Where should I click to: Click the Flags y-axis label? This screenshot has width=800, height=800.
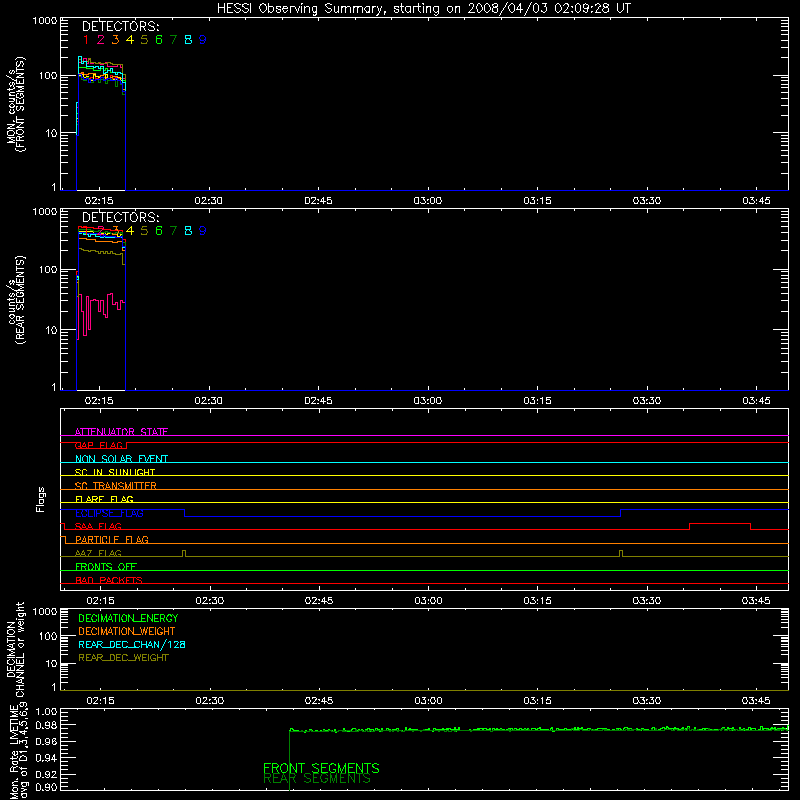click(x=41, y=499)
